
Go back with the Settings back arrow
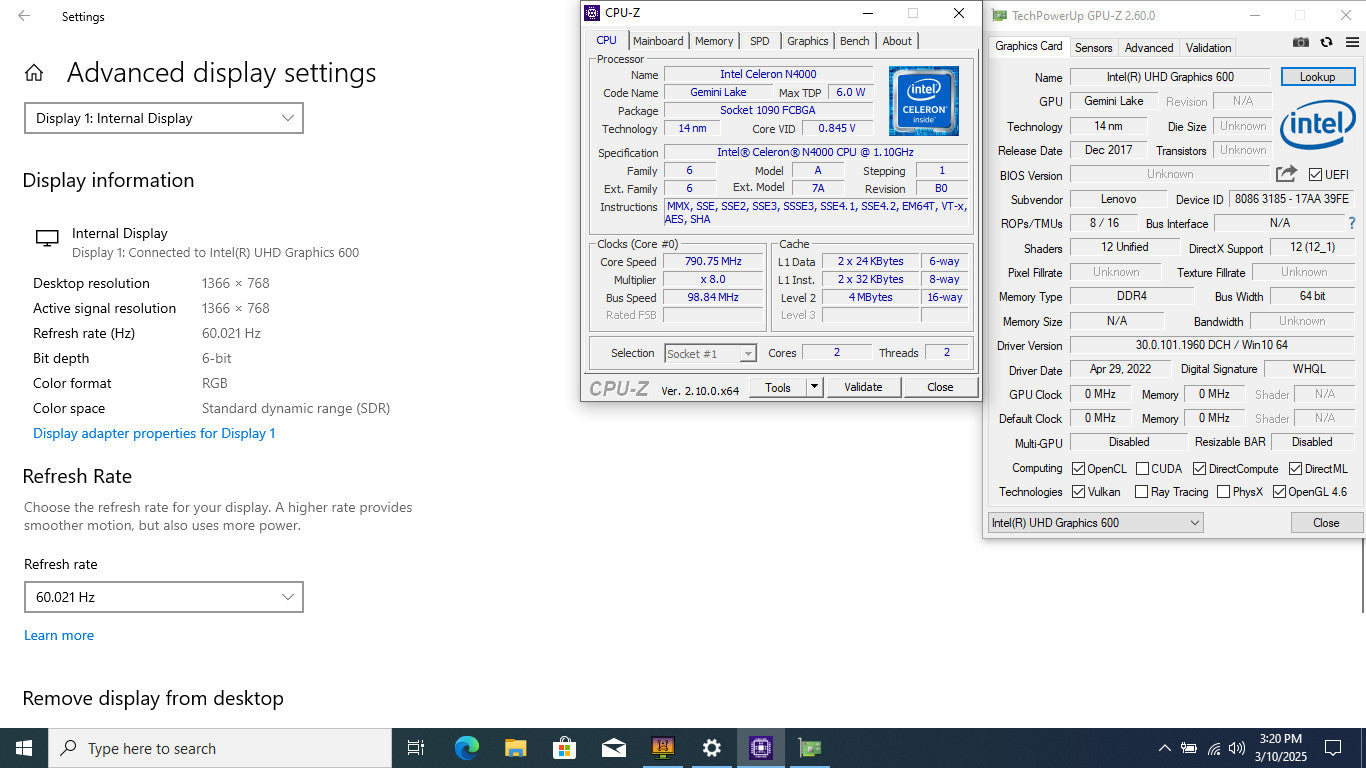[x=24, y=16]
